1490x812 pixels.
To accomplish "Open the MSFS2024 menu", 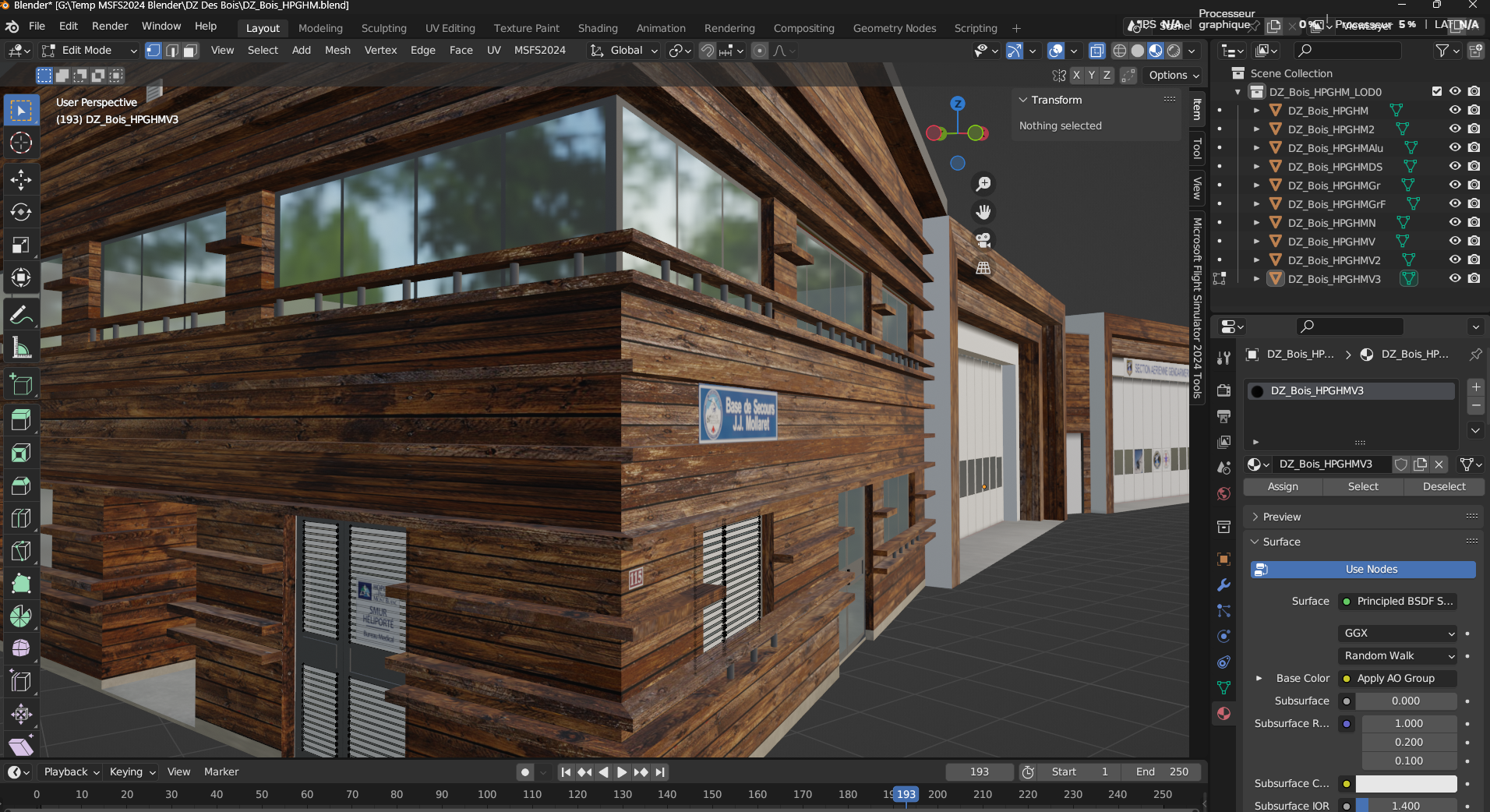I will point(539,50).
